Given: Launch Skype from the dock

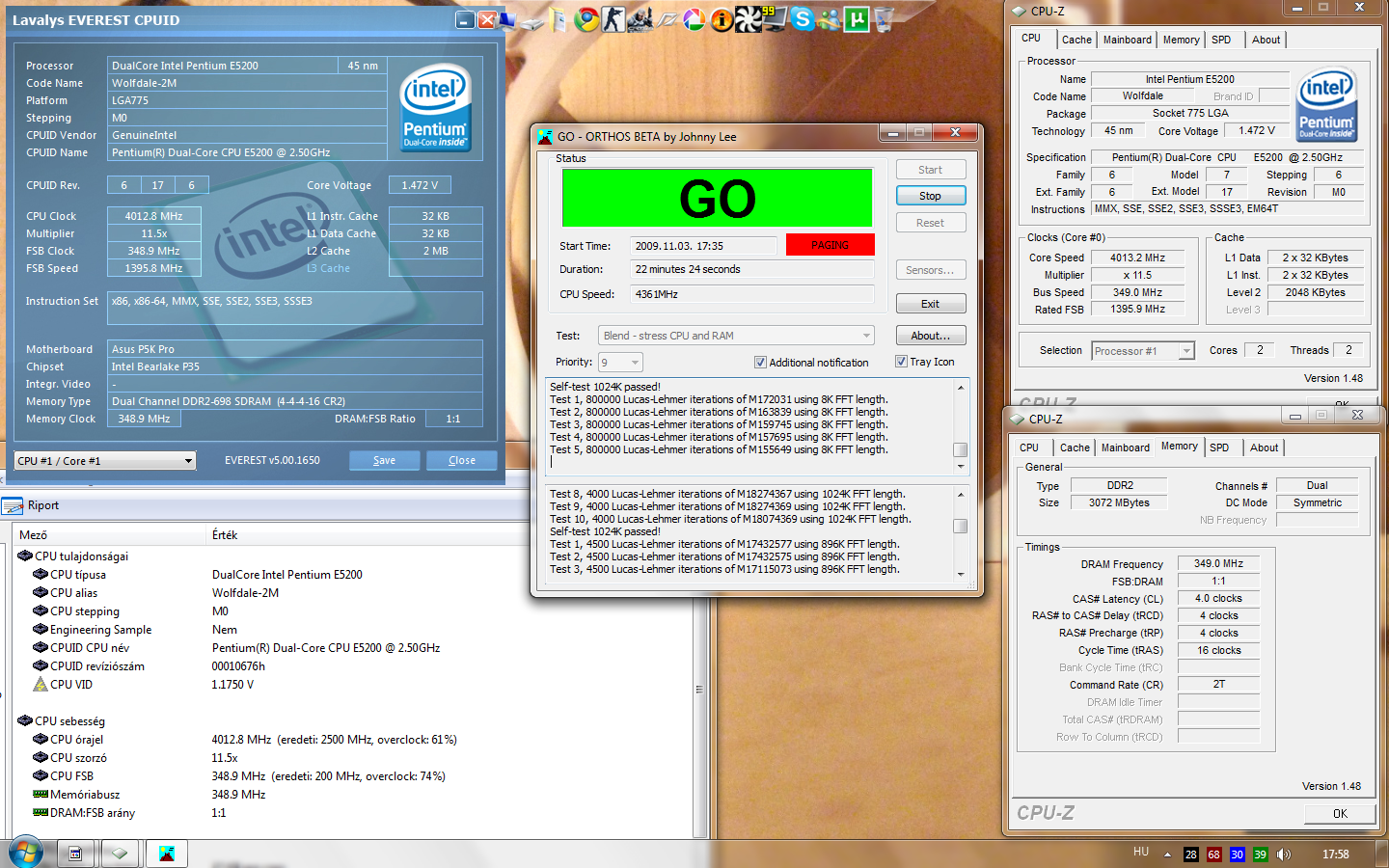Looking at the screenshot, I should [803, 18].
